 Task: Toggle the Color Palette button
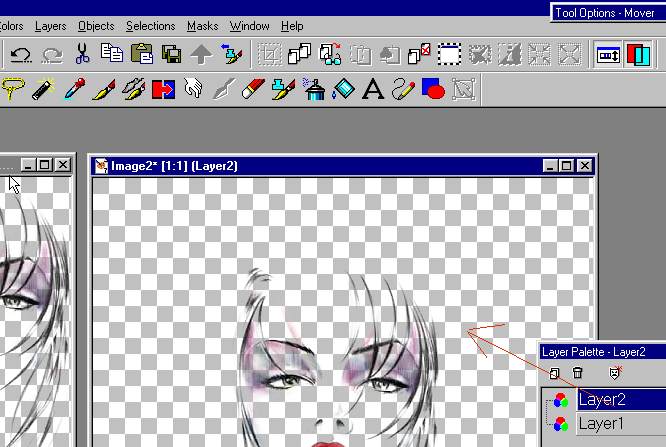click(638, 55)
